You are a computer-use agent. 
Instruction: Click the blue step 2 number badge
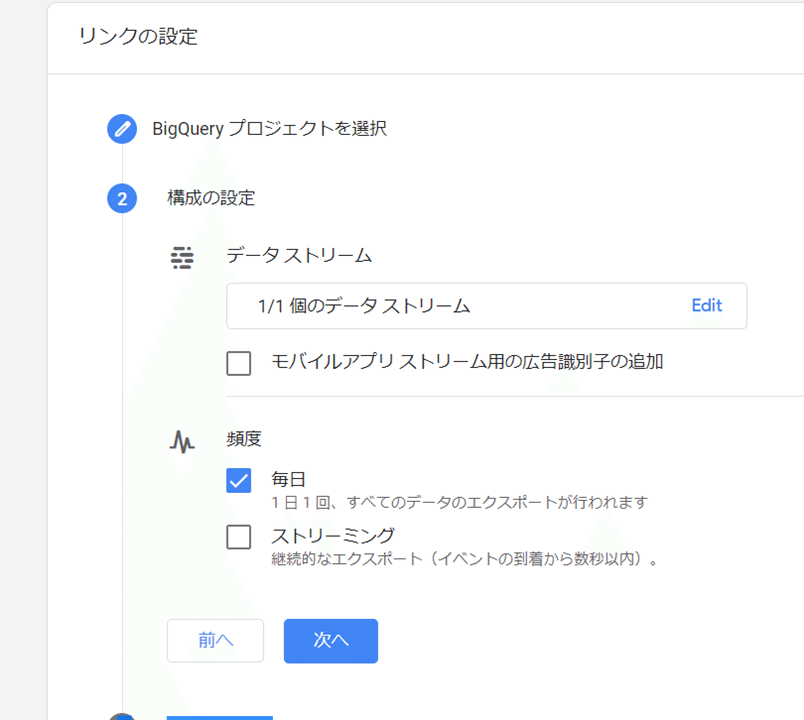tap(121, 199)
